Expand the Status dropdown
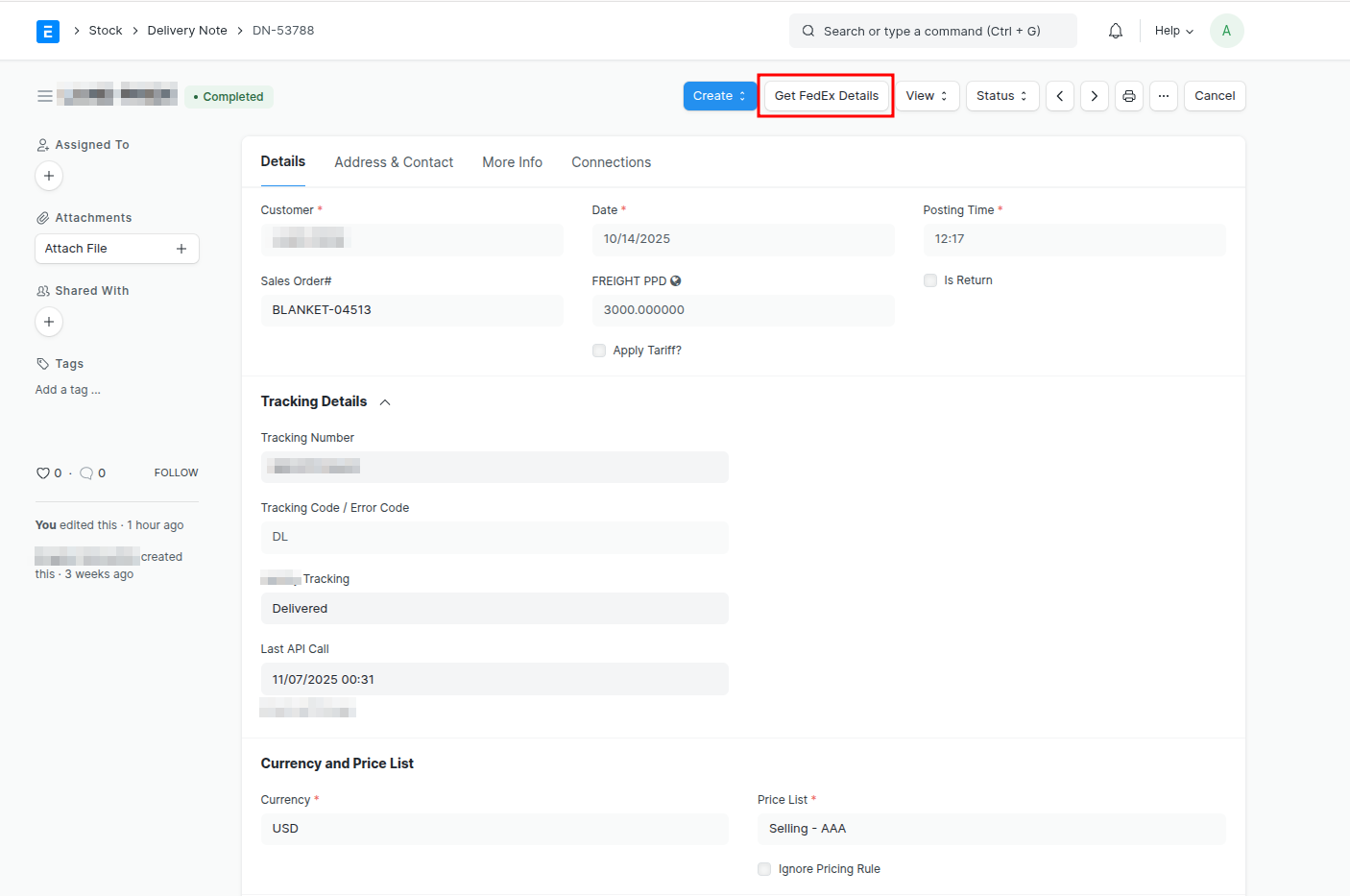Image resolution: width=1350 pixels, height=896 pixels. 1001,96
